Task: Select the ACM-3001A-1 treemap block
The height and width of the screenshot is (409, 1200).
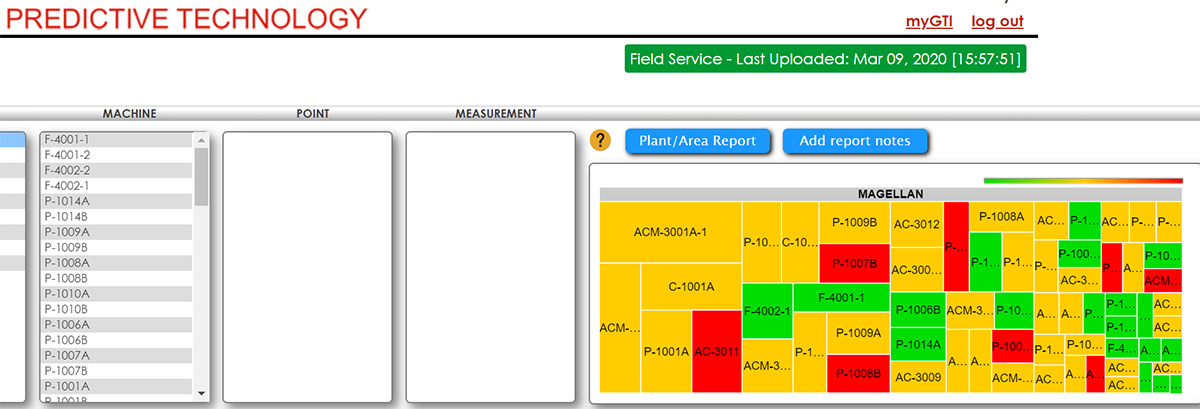Action: coord(670,232)
